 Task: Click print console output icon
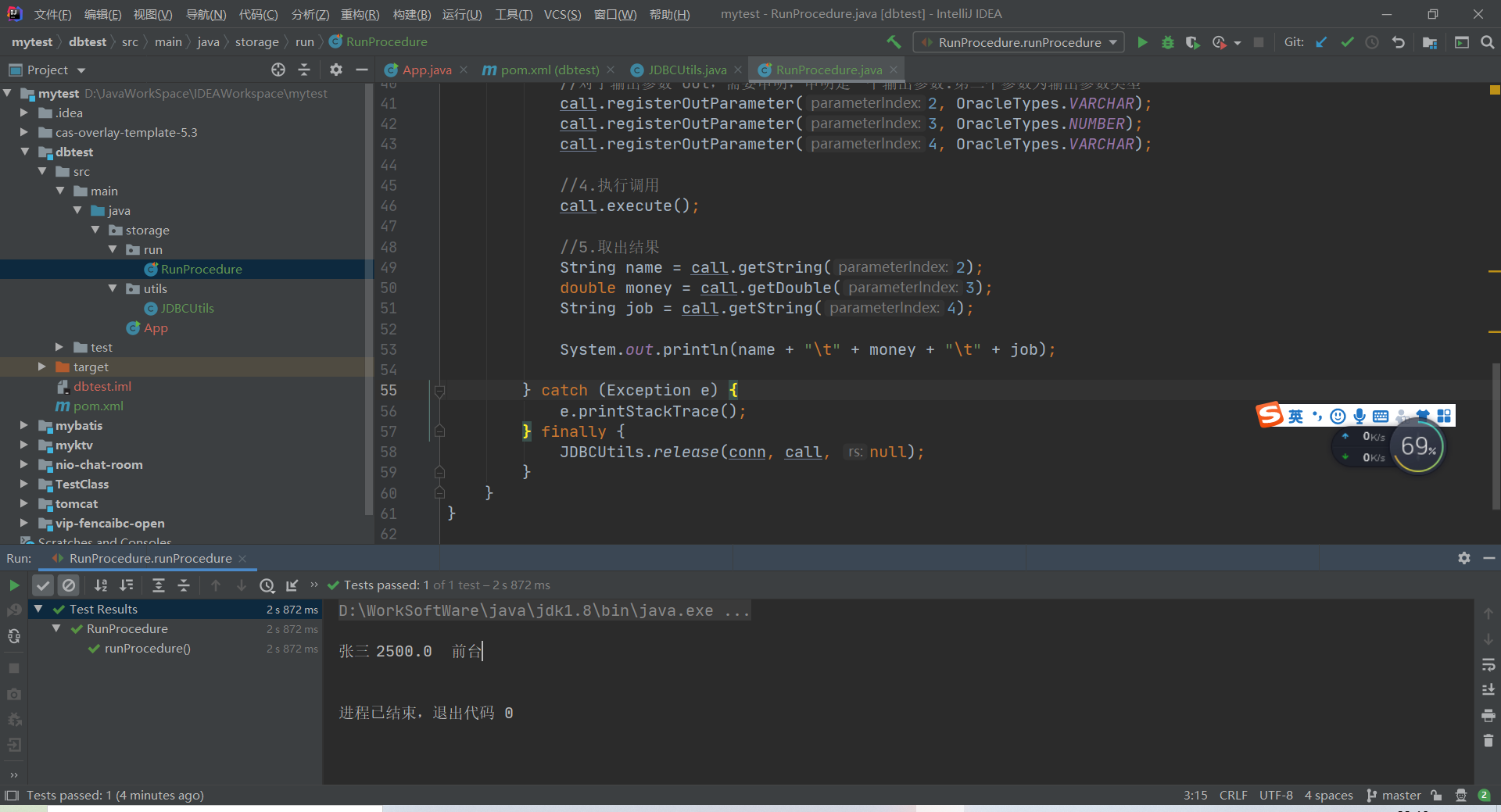coord(1488,715)
